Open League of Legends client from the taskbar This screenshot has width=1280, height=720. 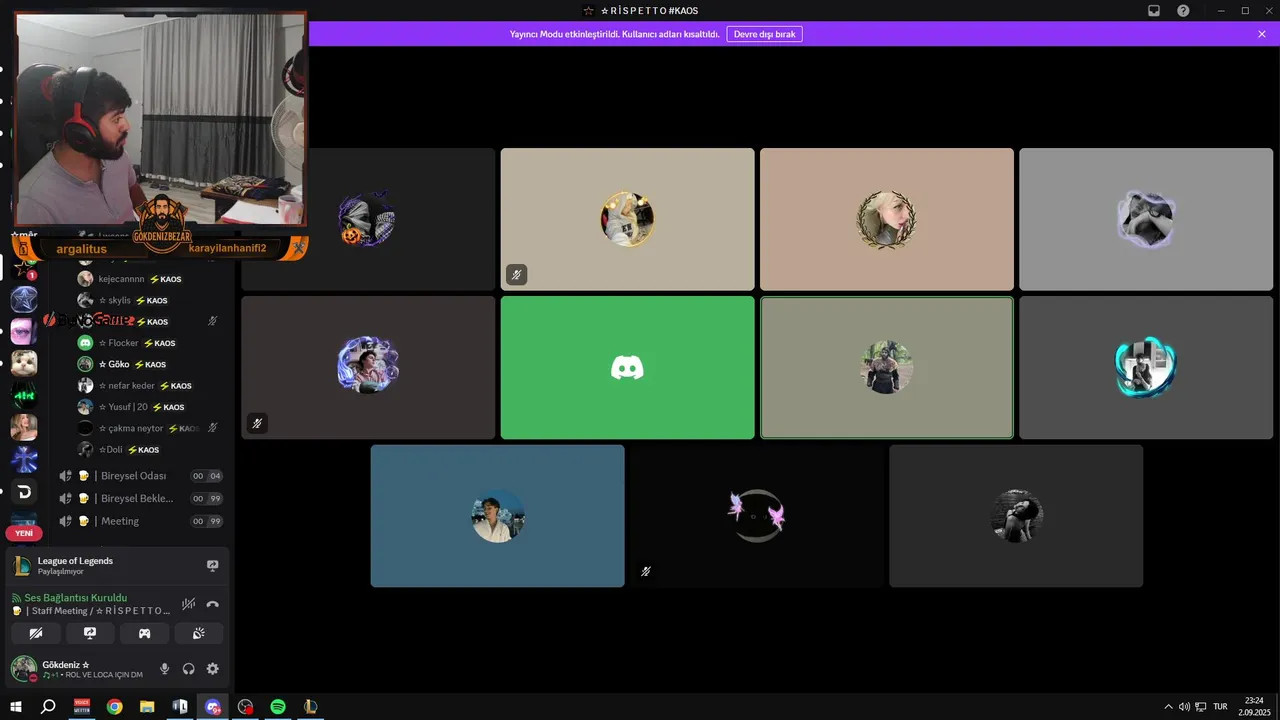coord(311,707)
